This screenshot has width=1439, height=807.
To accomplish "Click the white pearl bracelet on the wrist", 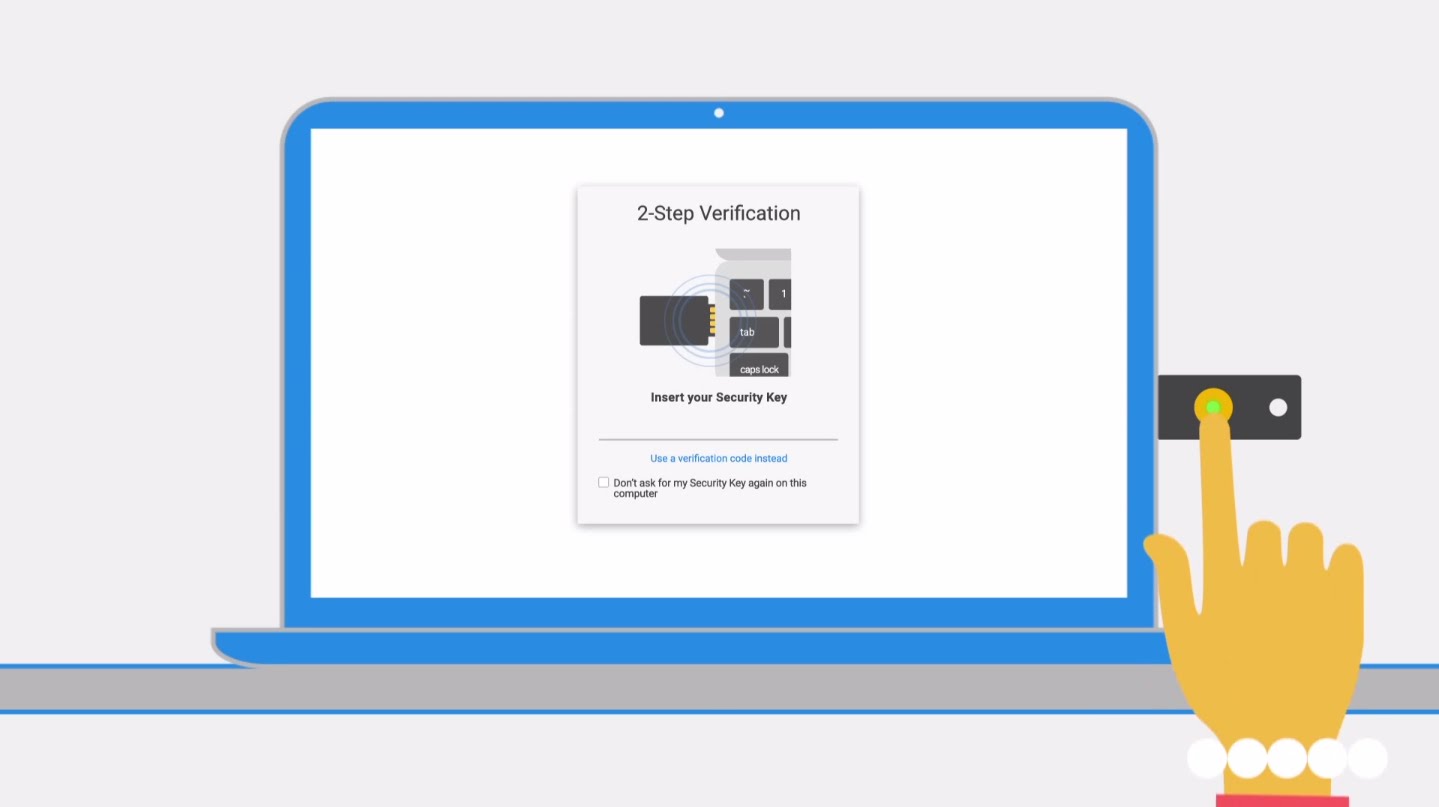I will click(x=1286, y=758).
